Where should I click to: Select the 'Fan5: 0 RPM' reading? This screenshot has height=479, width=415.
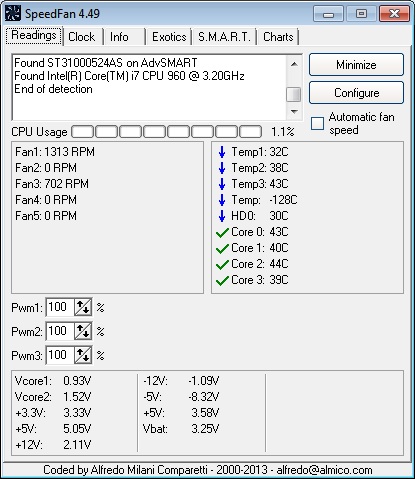click(x=46, y=216)
